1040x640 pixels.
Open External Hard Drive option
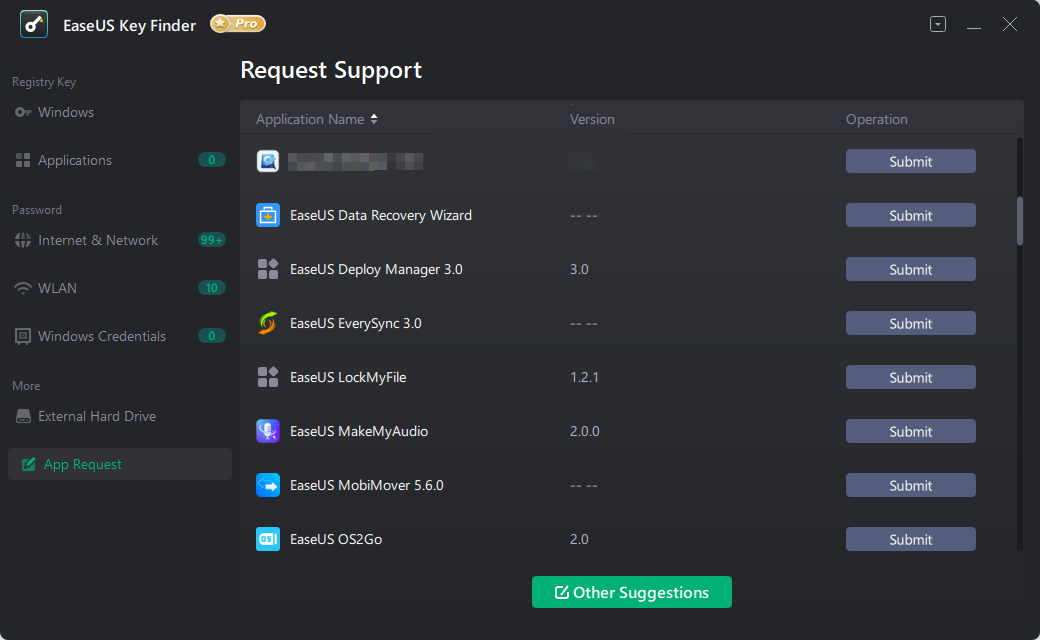(x=97, y=416)
